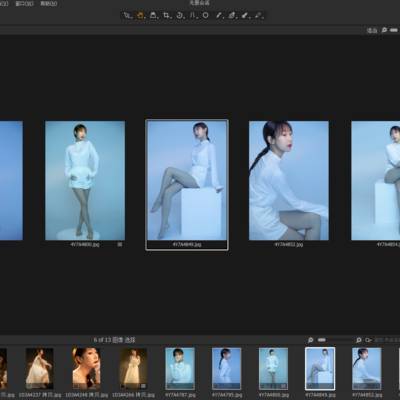Choose the white balance picker tool
This screenshot has width=400, height=400.
click(245, 15)
